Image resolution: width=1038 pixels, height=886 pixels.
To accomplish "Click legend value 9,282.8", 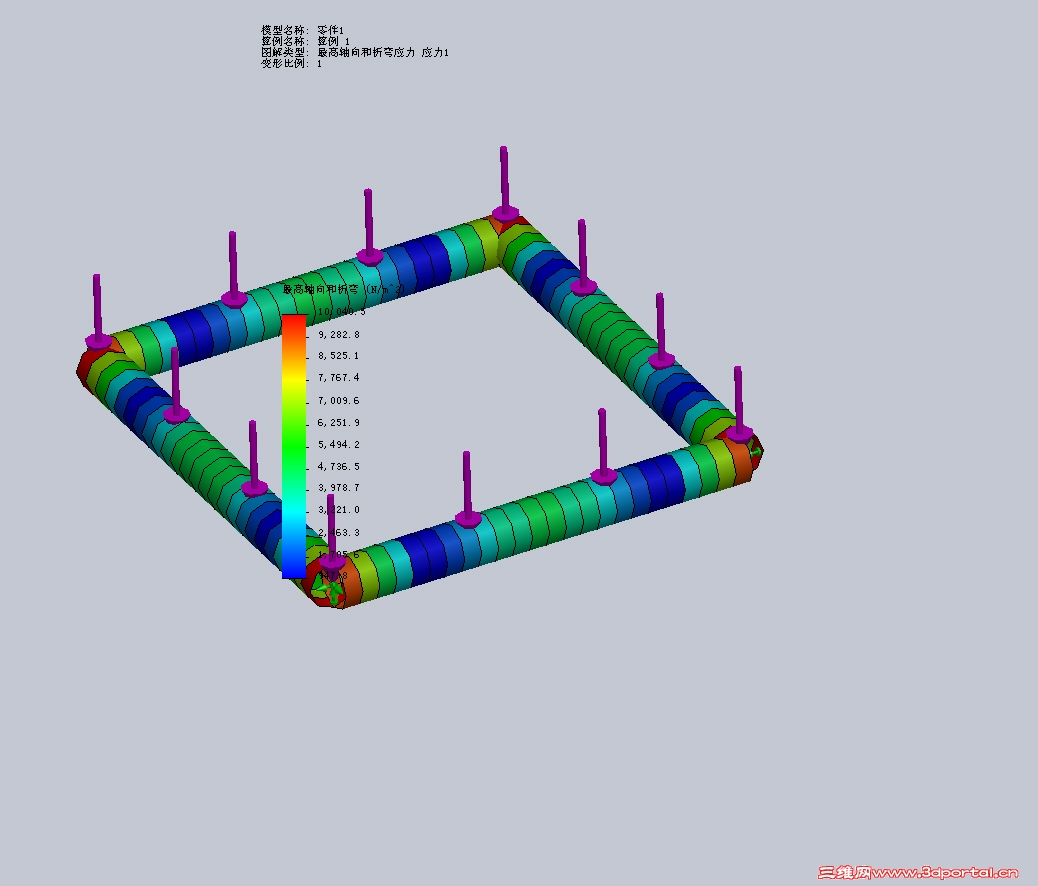I will (x=339, y=334).
